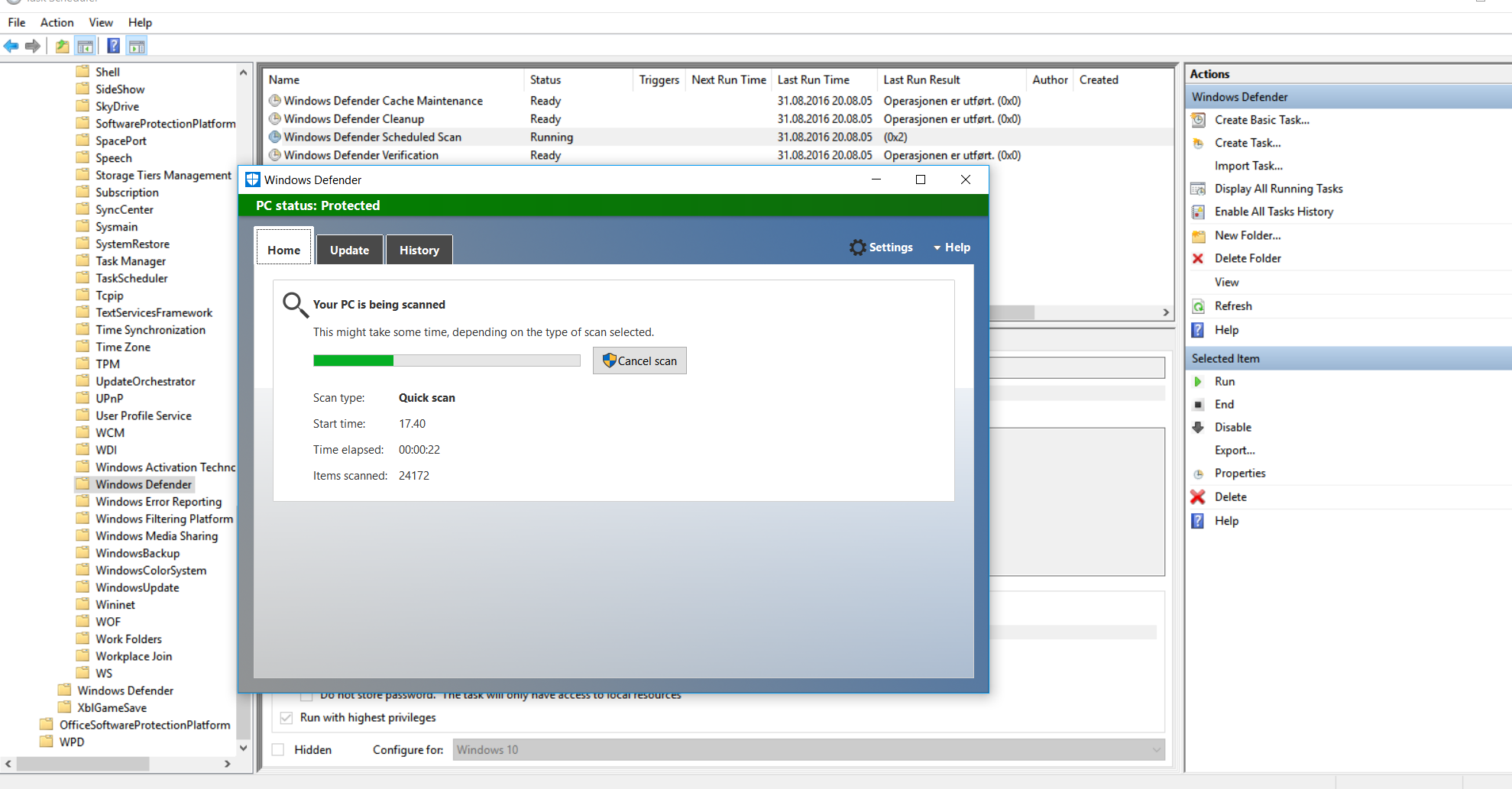Screen dimensions: 1512x789
Task: Switch to the Update tab
Action: coord(350,250)
